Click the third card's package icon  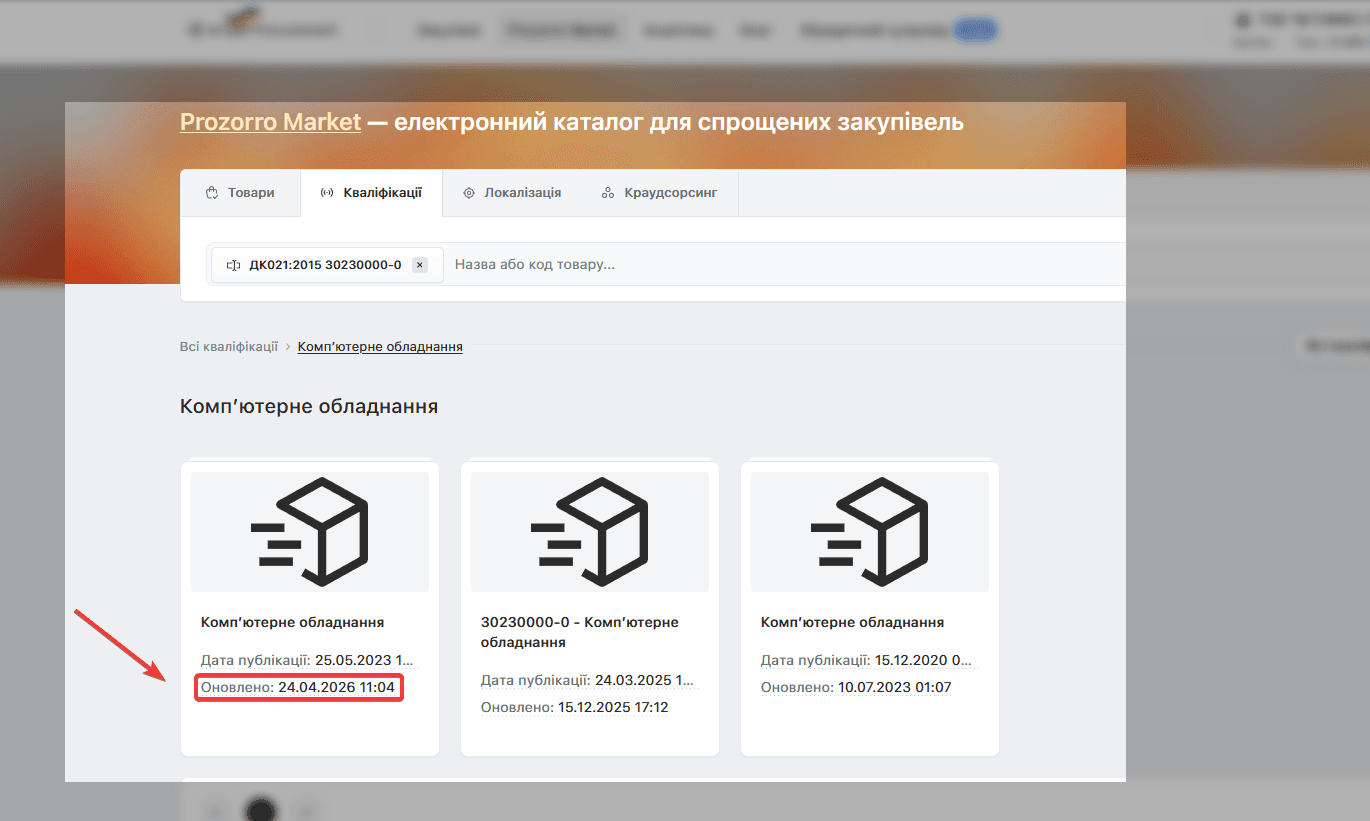(x=870, y=531)
